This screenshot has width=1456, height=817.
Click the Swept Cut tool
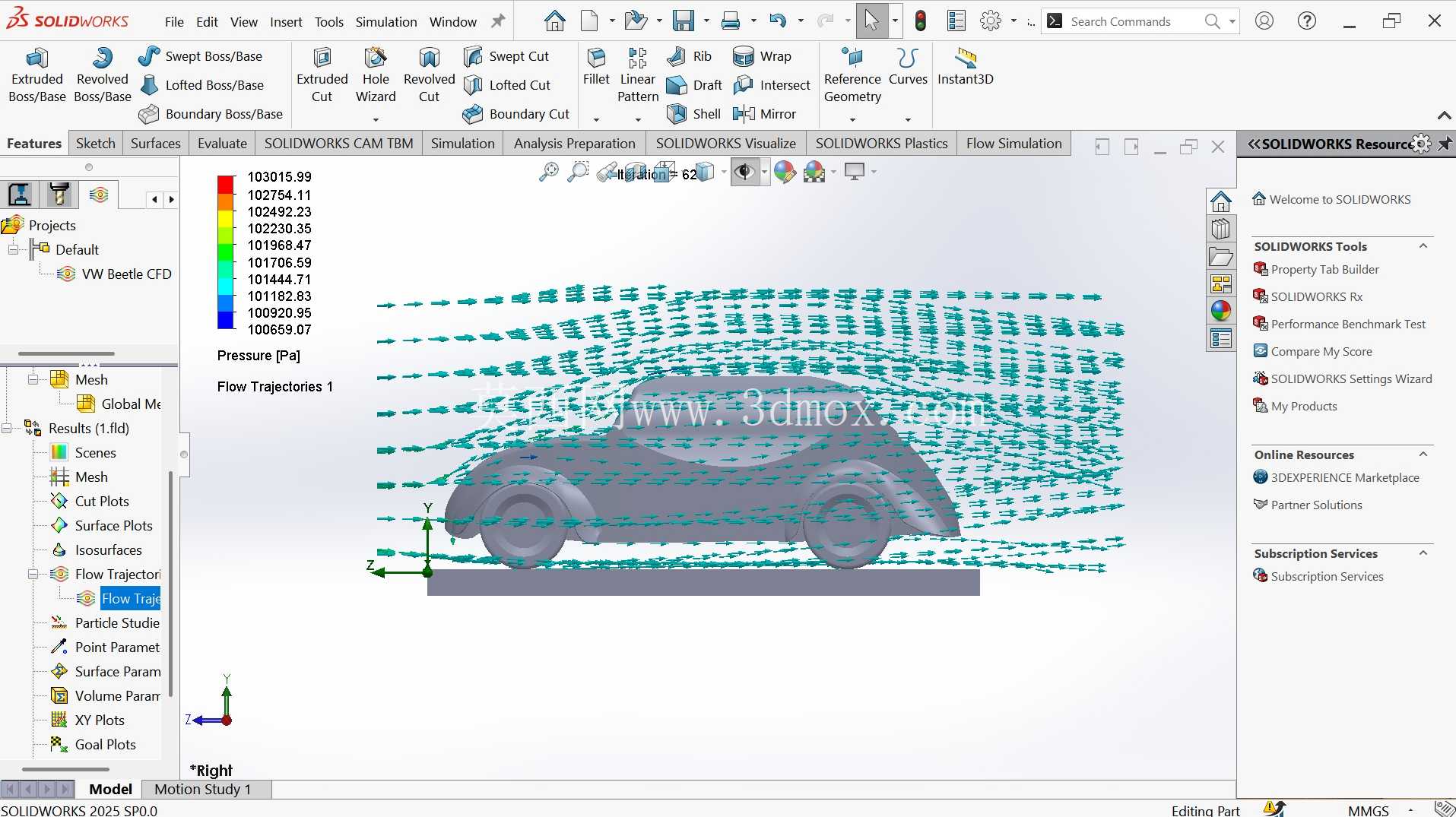(506, 56)
